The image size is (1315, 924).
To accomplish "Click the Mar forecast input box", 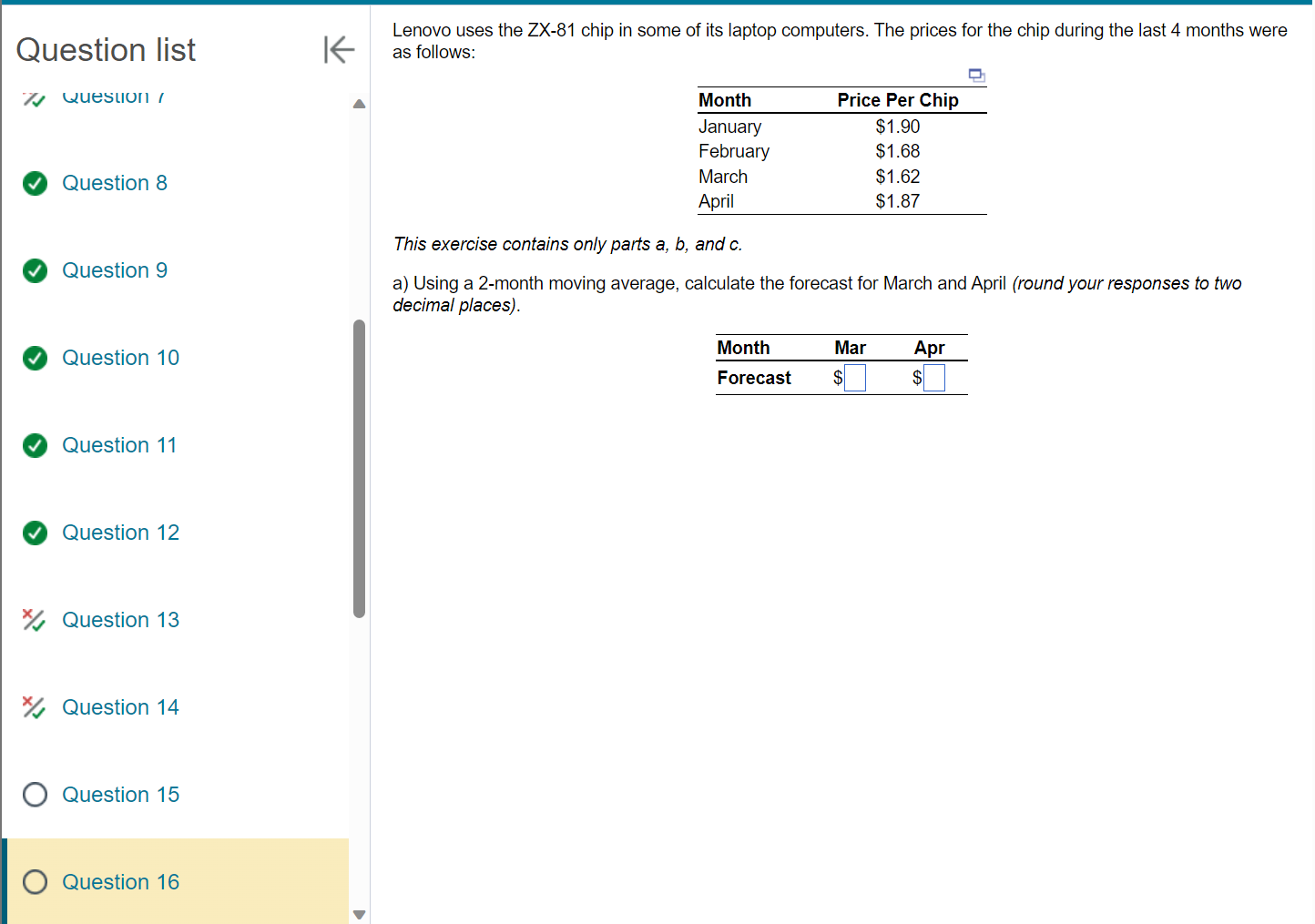I will 855,377.
